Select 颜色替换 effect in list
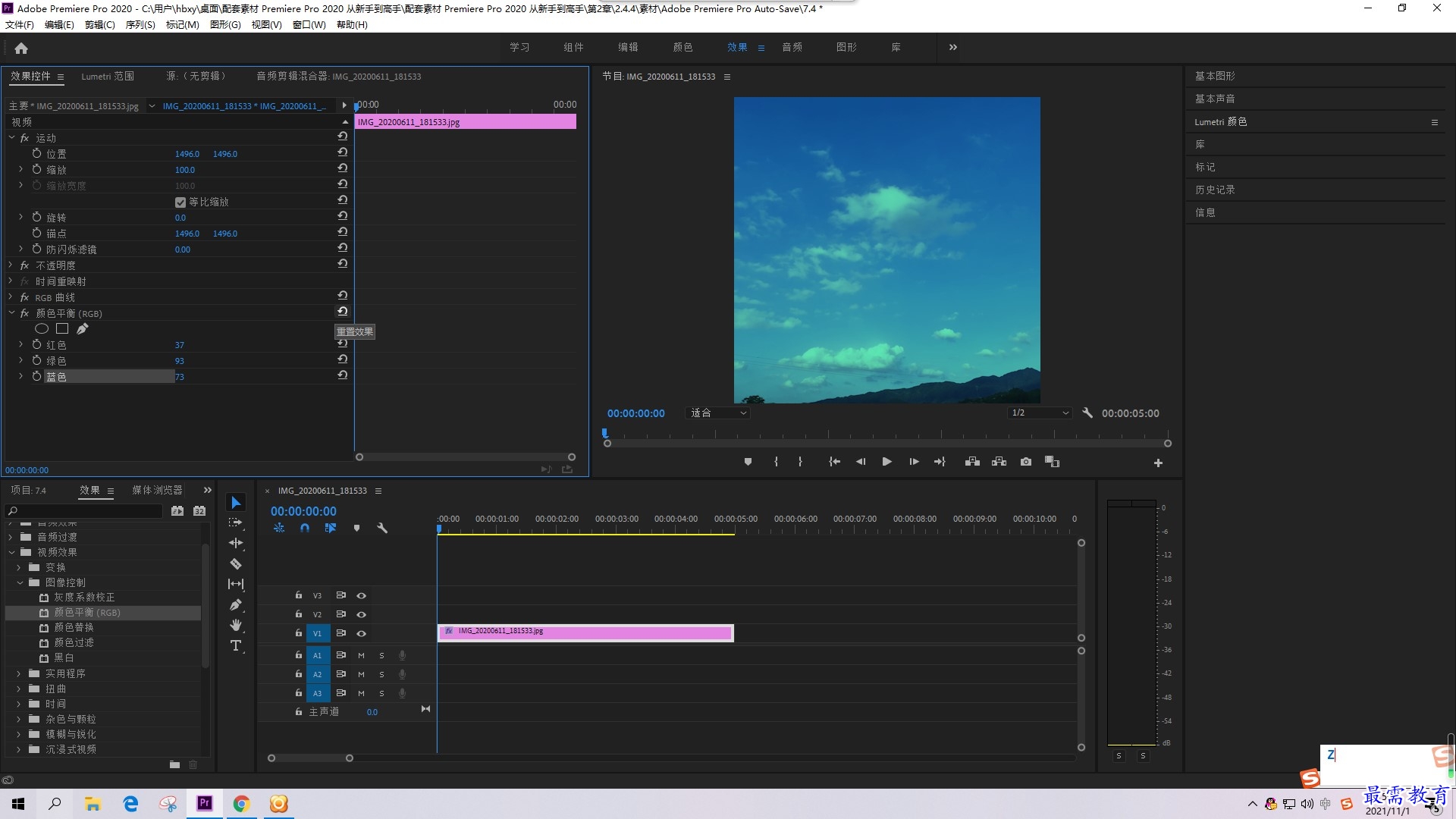 coord(74,628)
